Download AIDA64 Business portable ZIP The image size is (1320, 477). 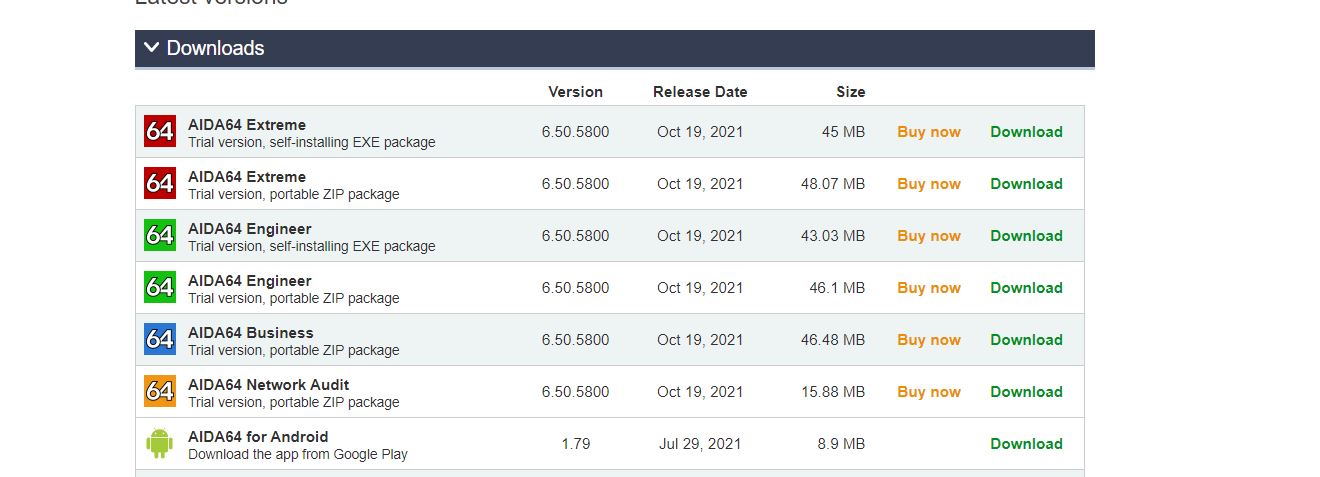[1026, 340]
